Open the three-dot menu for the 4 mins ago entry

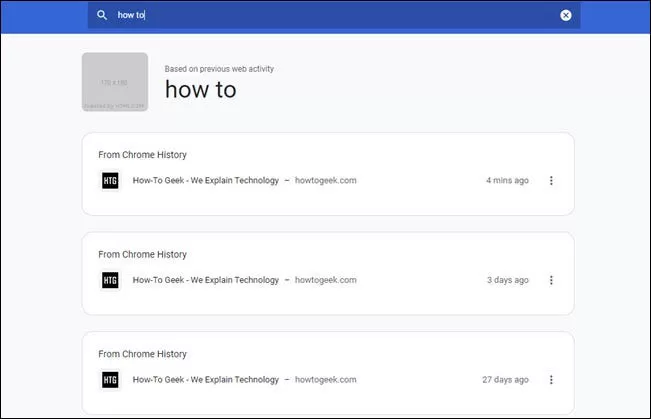click(x=551, y=181)
